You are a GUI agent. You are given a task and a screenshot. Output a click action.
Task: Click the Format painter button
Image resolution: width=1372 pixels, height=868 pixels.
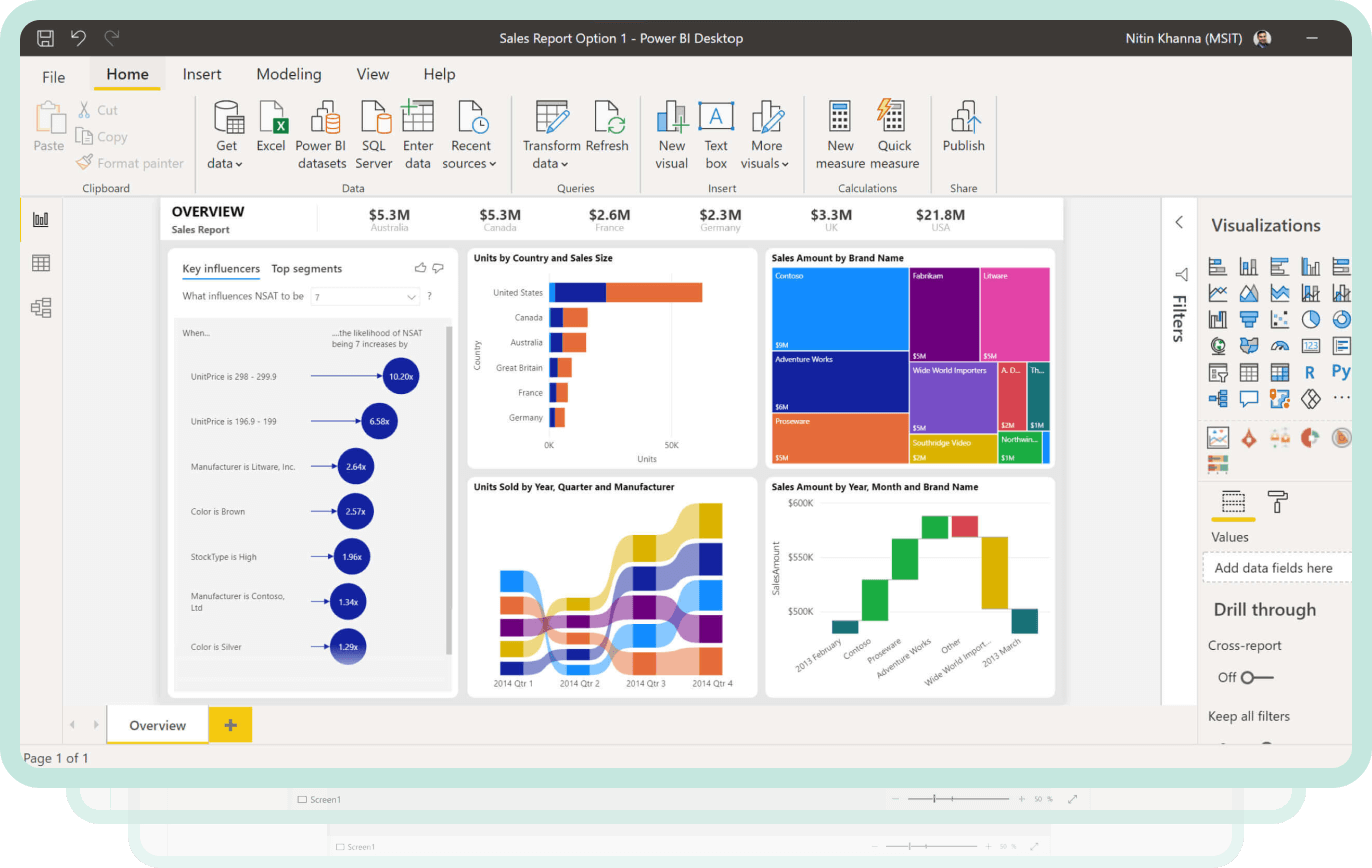point(130,163)
